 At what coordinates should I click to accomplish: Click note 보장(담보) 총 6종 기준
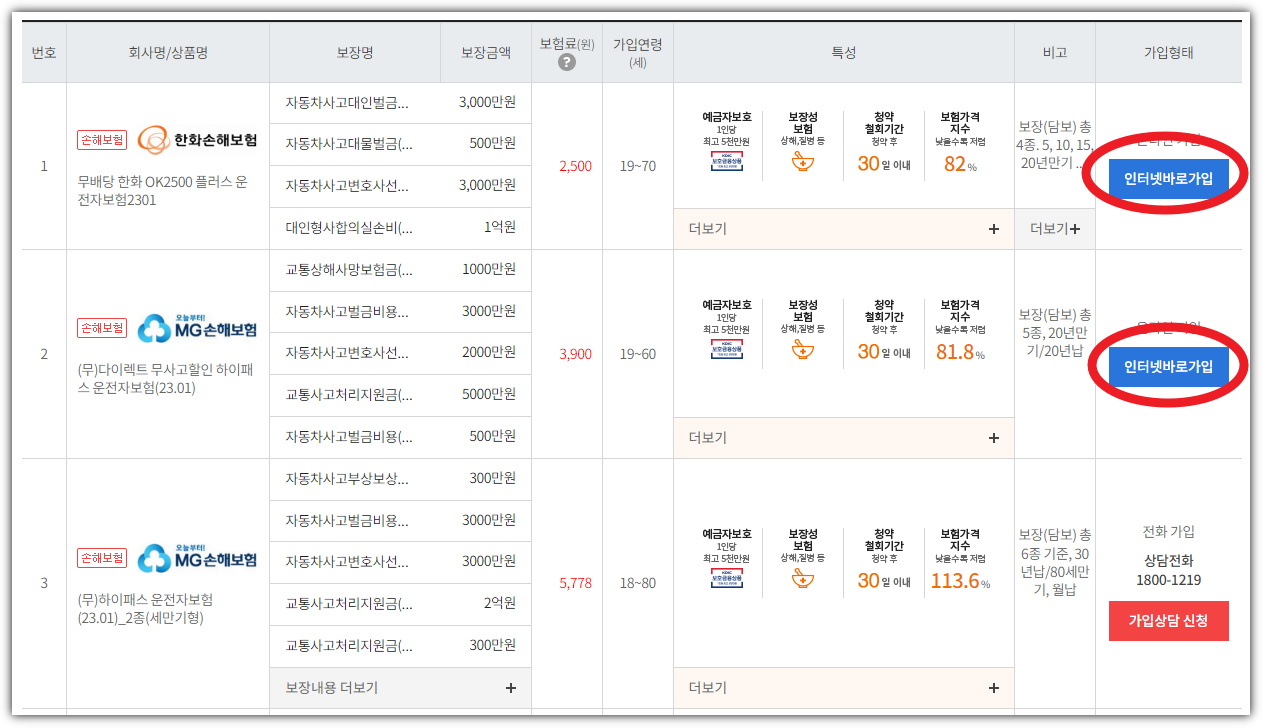1055,563
